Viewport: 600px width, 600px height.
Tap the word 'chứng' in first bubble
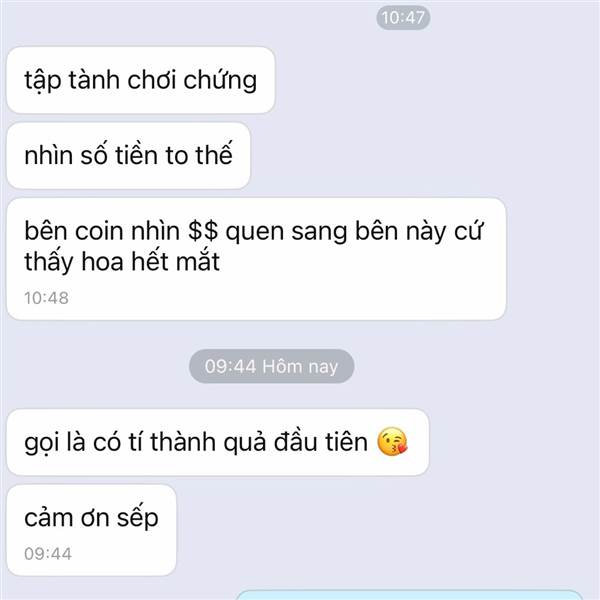[220, 82]
